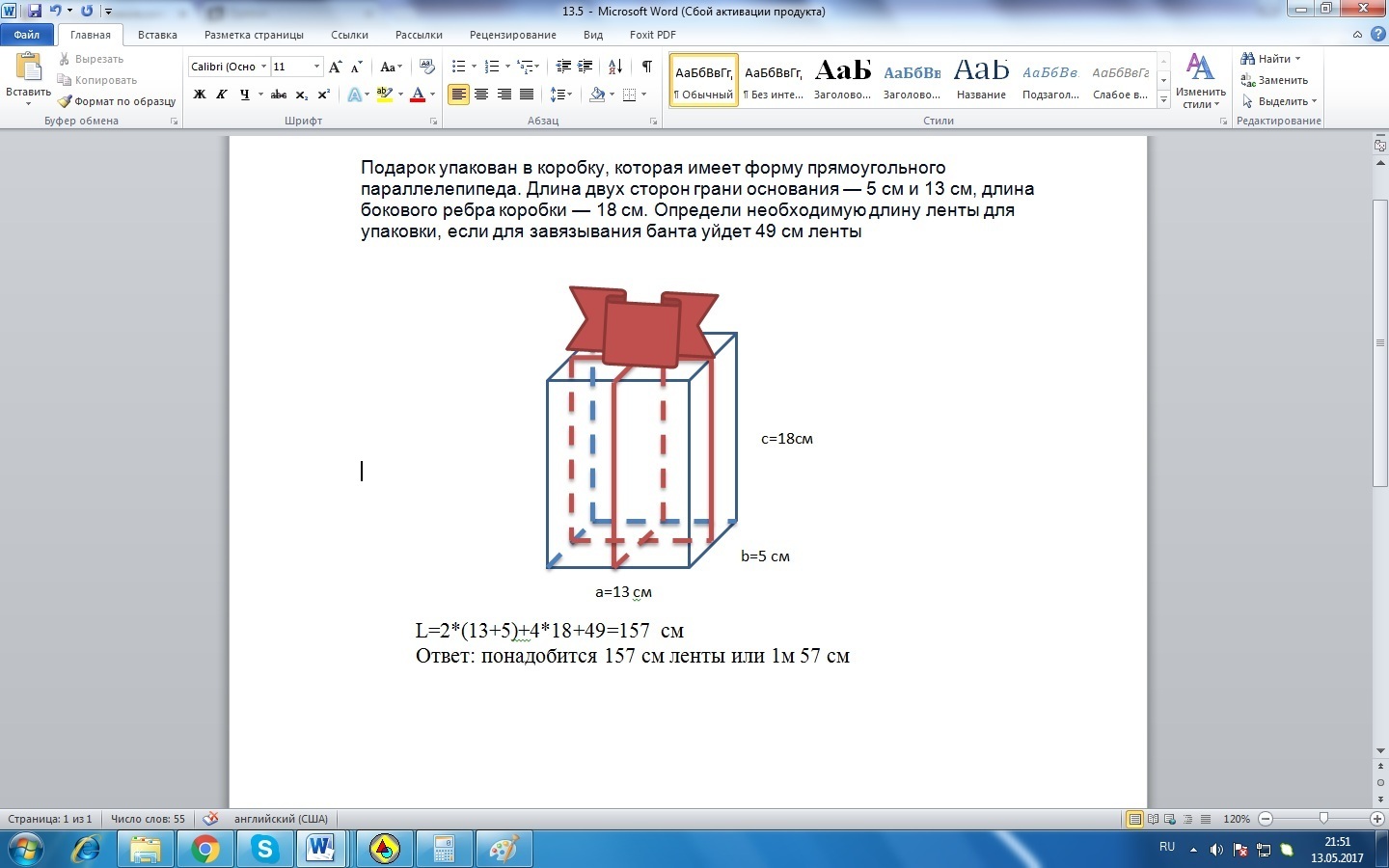The image size is (1389, 868).
Task: Clear all formatting with the eraser icon
Action: [427, 67]
